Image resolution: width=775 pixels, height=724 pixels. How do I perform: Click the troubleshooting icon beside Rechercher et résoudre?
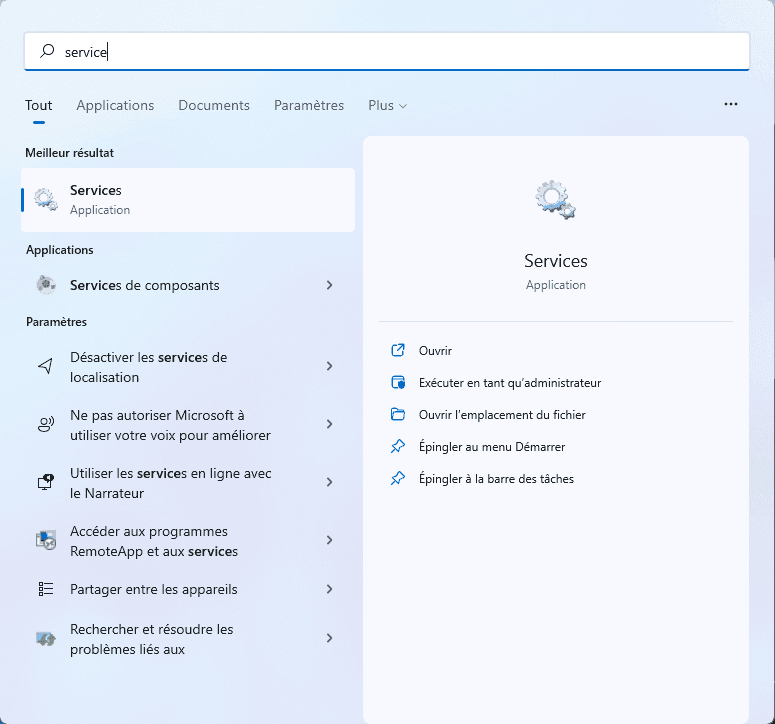46,639
